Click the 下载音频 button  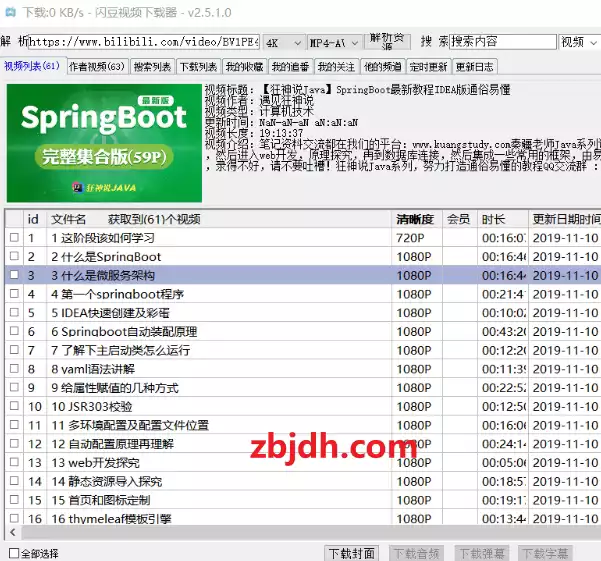[417, 553]
